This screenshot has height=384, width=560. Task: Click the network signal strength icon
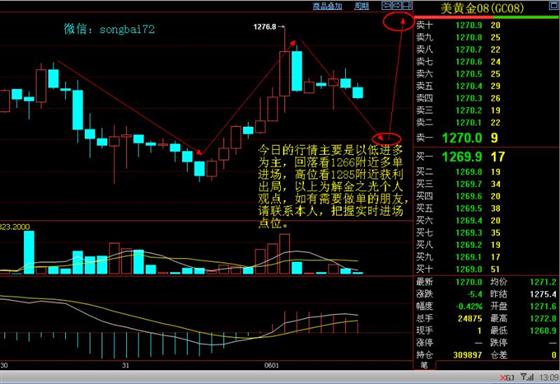coord(526,377)
